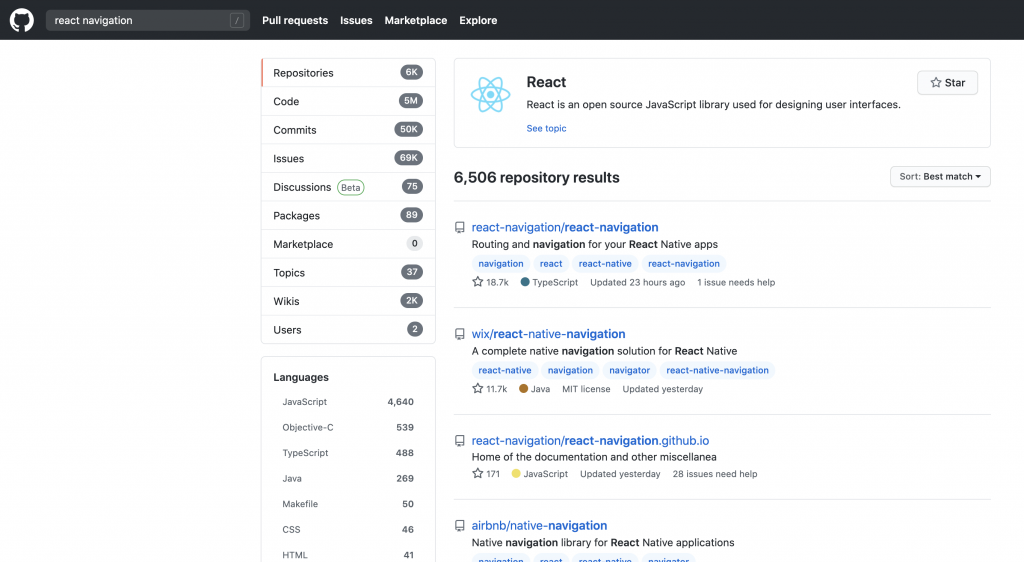This screenshot has height=562, width=1024.
Task: Click the 18.7k stargazers star icon
Action: pos(477,282)
